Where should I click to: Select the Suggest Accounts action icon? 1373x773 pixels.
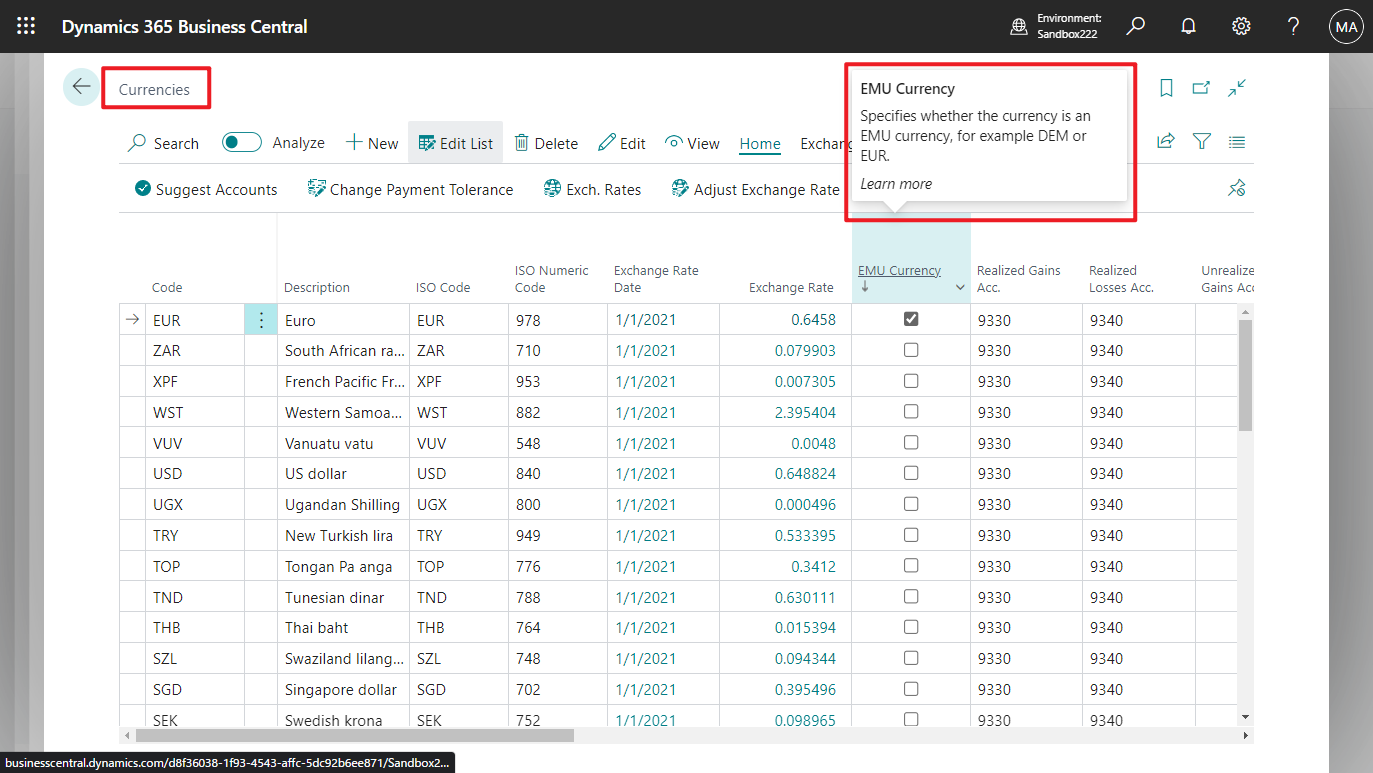tap(143, 189)
